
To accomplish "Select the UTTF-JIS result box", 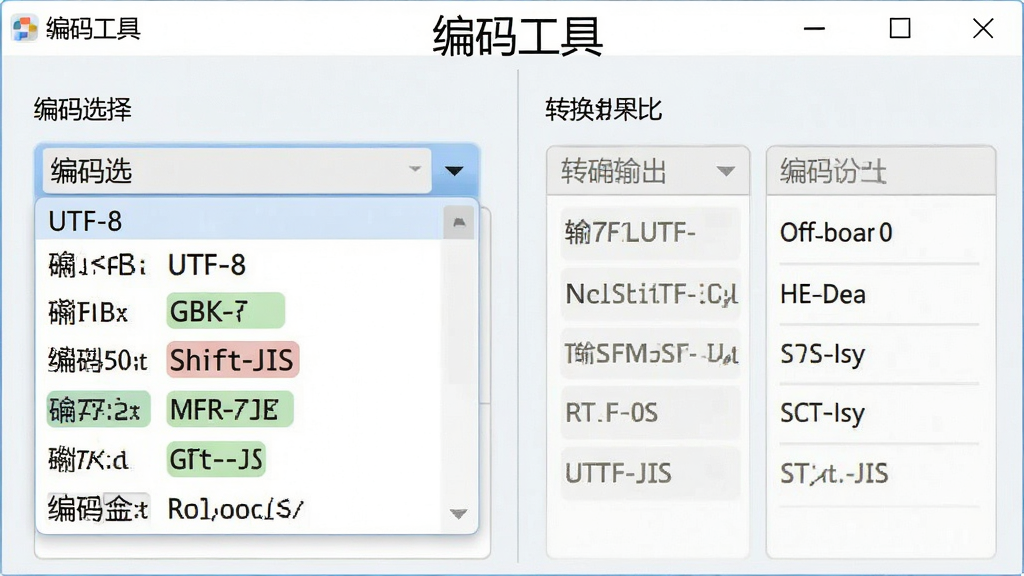I will pyautogui.click(x=650, y=473).
